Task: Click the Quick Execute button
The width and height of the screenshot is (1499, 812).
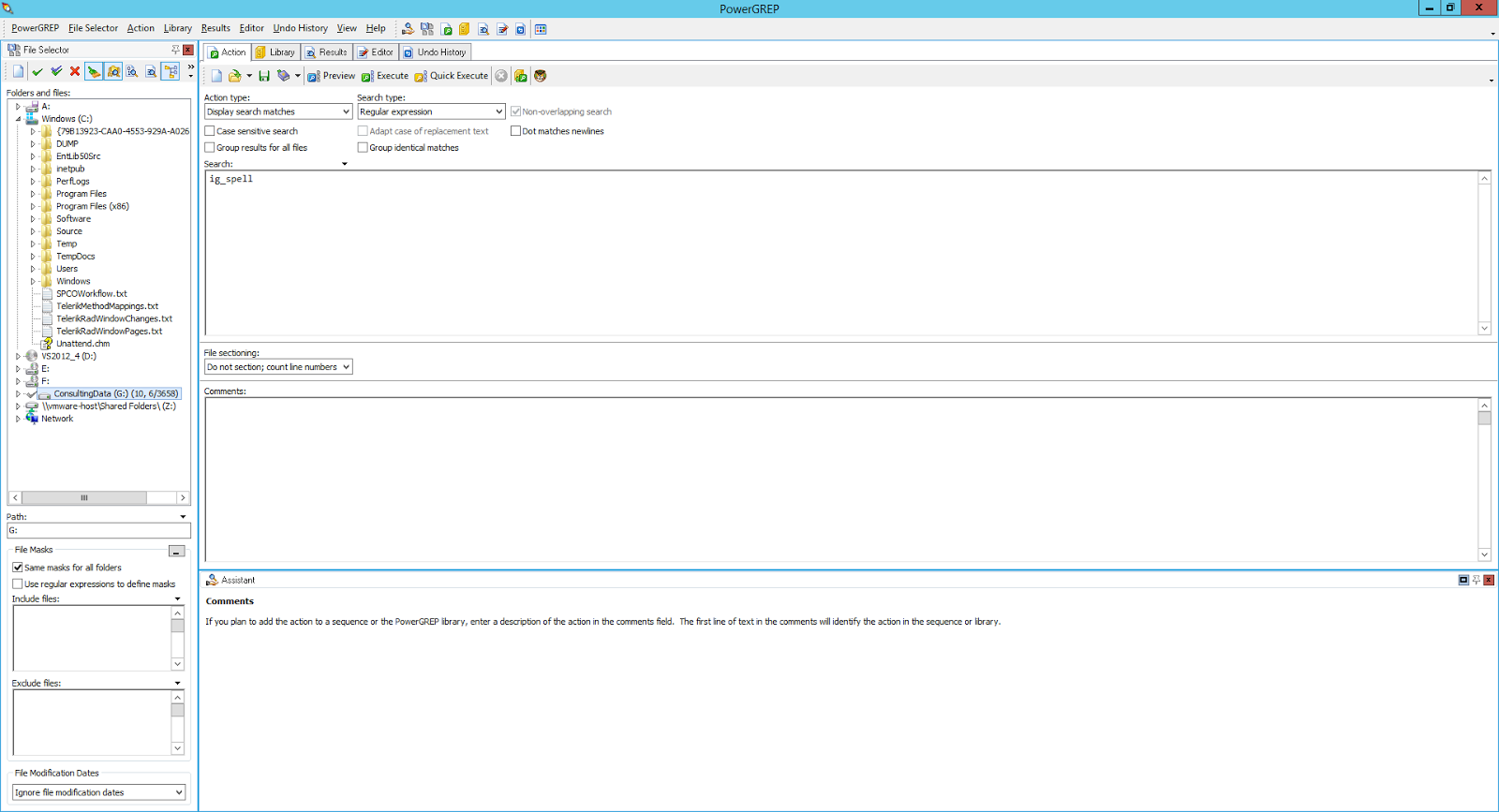Action: pos(452,76)
